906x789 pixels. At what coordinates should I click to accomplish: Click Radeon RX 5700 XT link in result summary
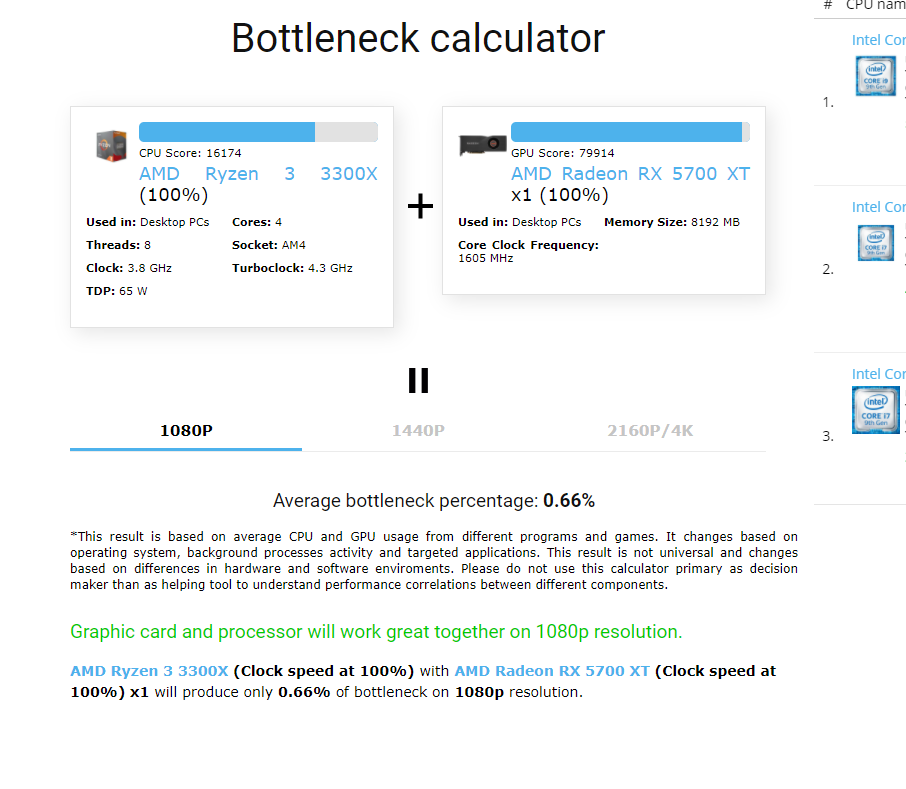[552, 671]
